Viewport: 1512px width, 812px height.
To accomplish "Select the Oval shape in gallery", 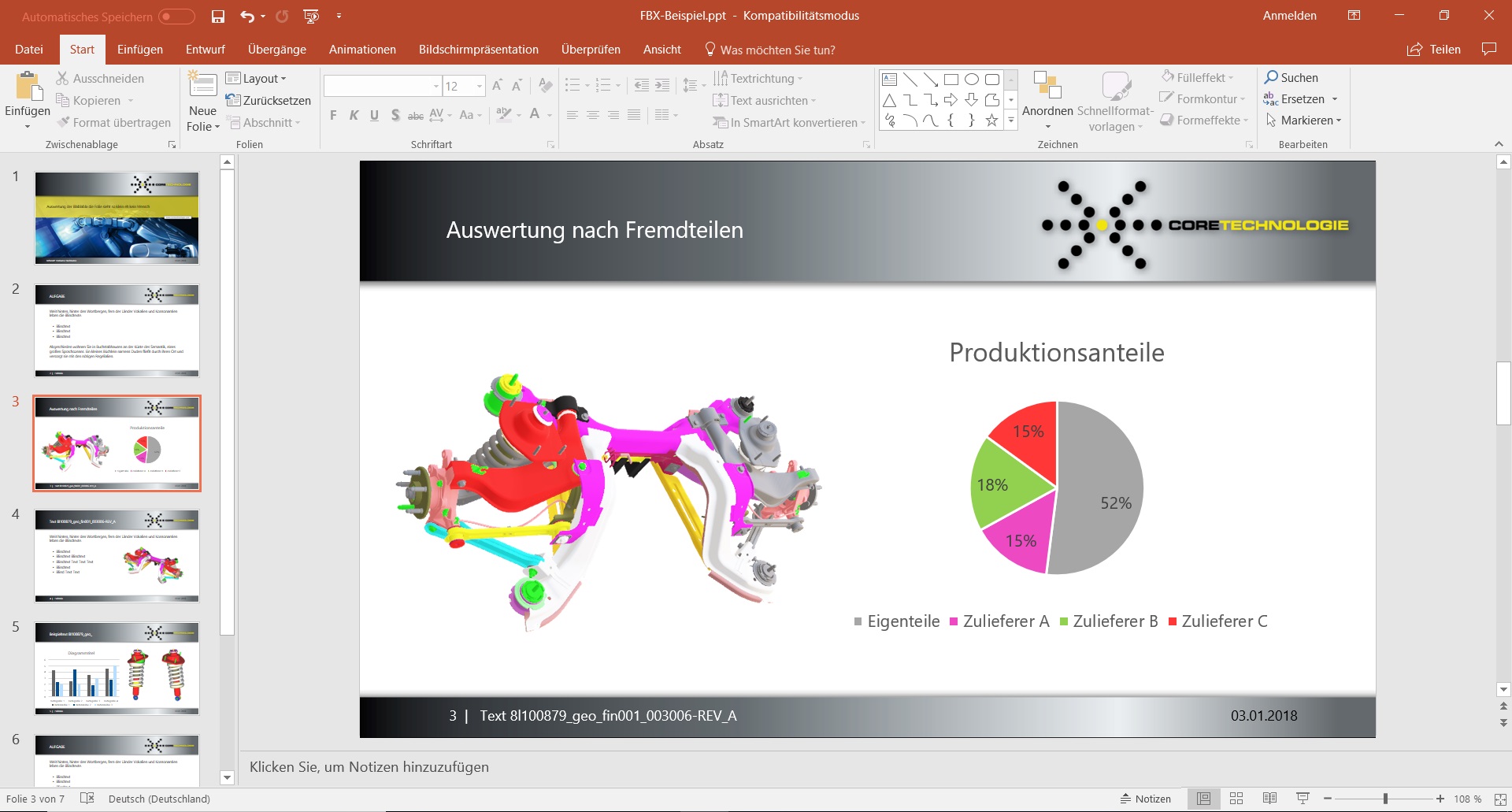I will click(x=972, y=80).
